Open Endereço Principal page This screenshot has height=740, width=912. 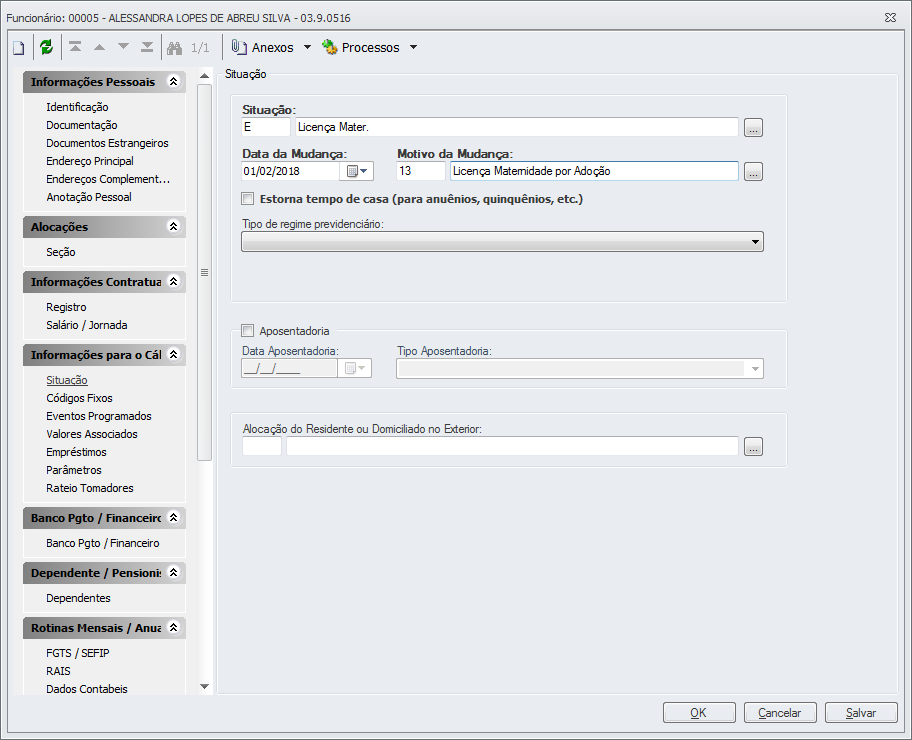point(90,161)
